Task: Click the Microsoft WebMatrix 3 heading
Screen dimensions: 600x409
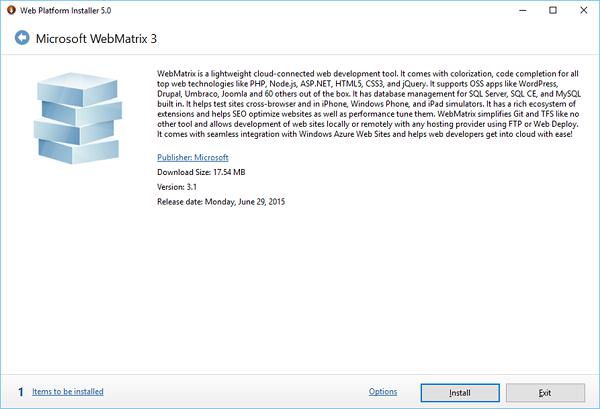Action: pos(96,39)
